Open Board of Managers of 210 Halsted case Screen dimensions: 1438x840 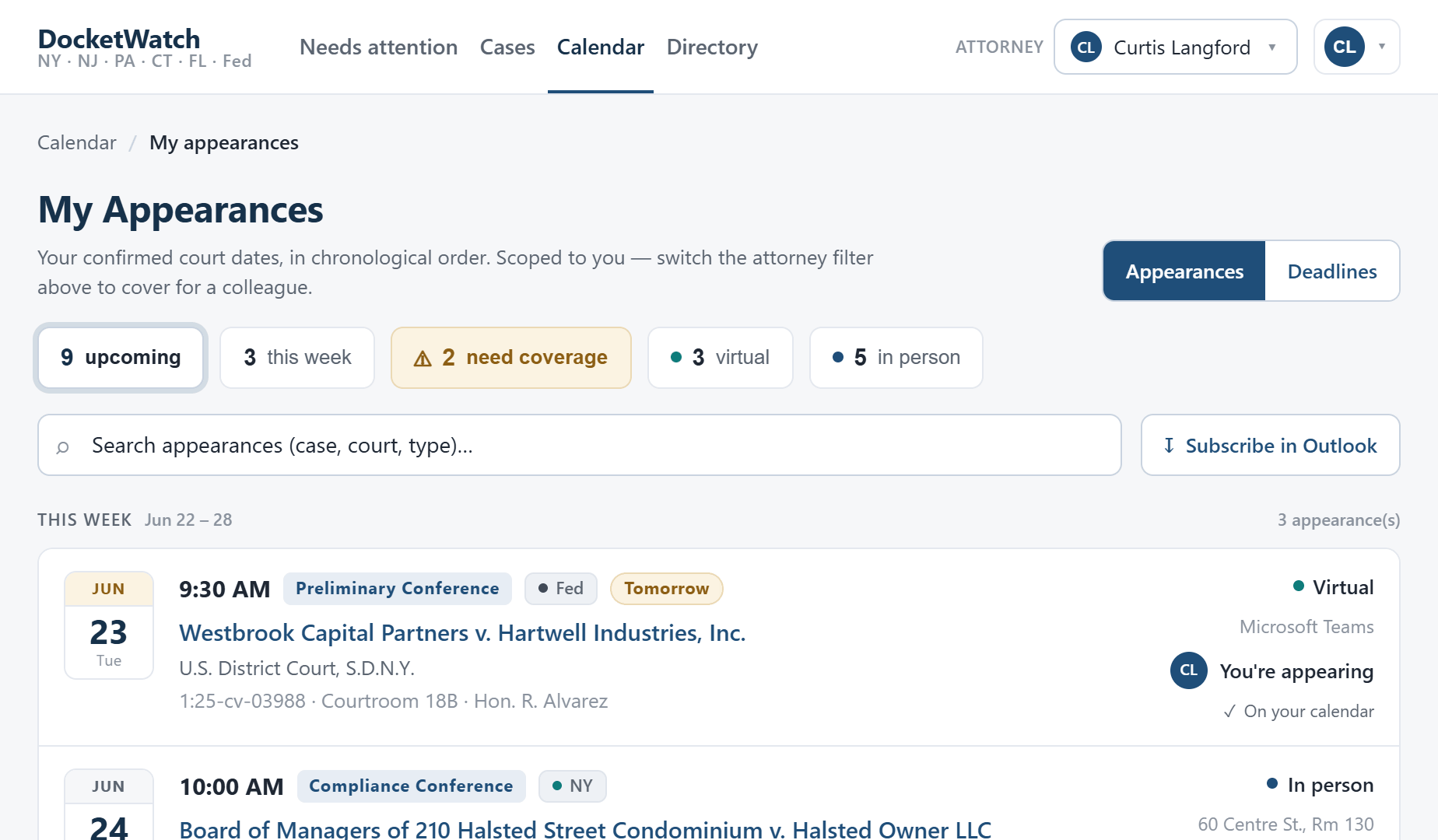[x=585, y=829]
